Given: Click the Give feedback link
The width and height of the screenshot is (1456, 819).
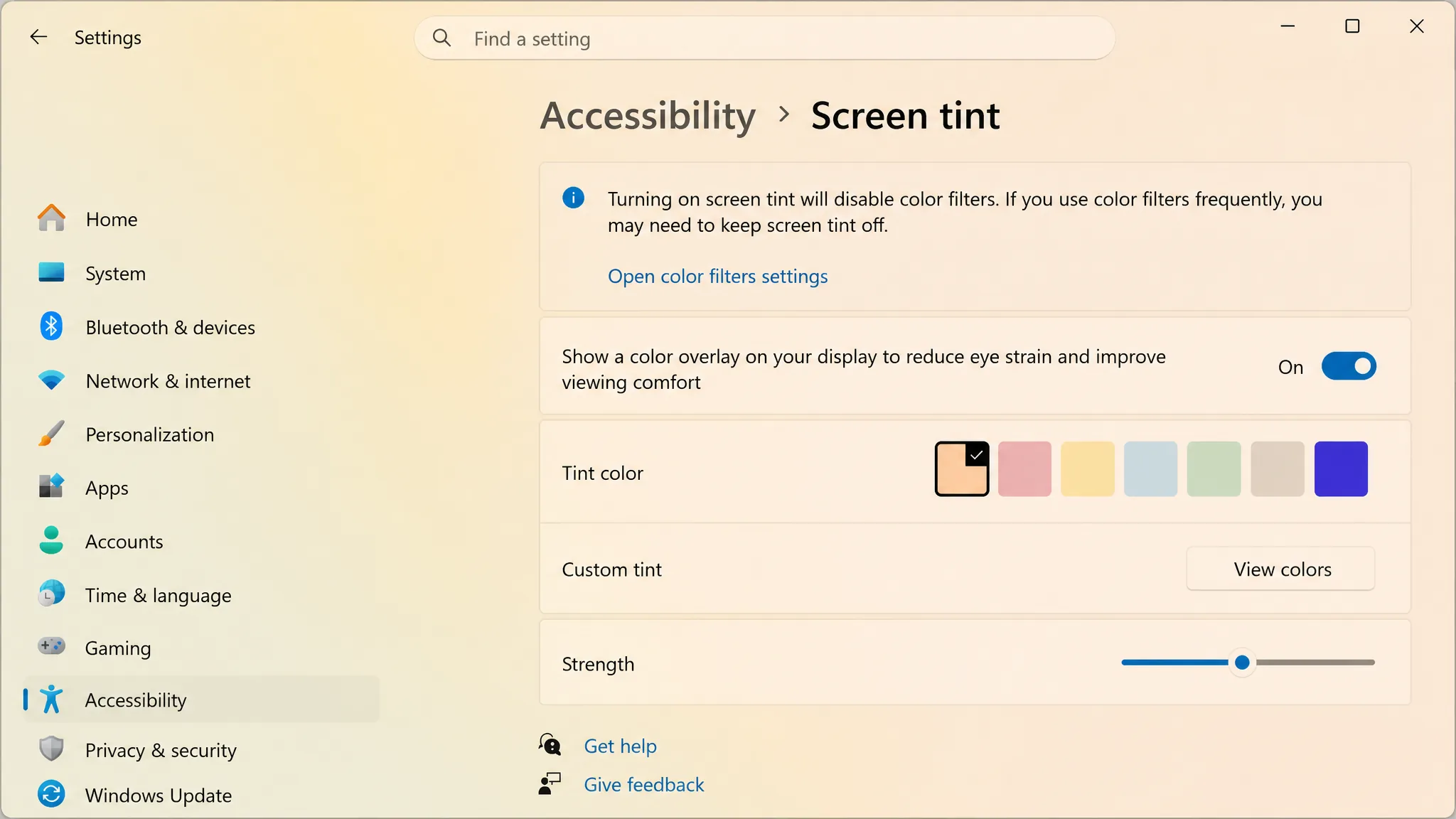Looking at the screenshot, I should tap(643, 784).
